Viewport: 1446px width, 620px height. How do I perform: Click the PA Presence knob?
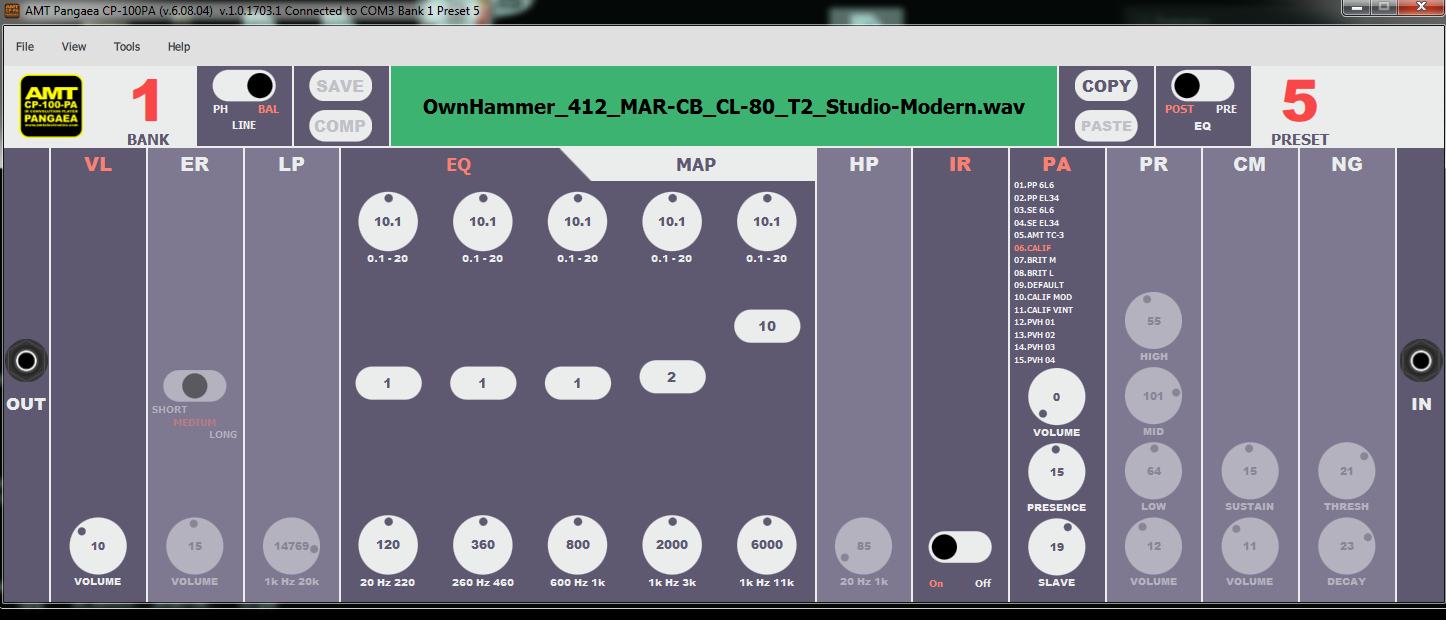pos(1056,472)
